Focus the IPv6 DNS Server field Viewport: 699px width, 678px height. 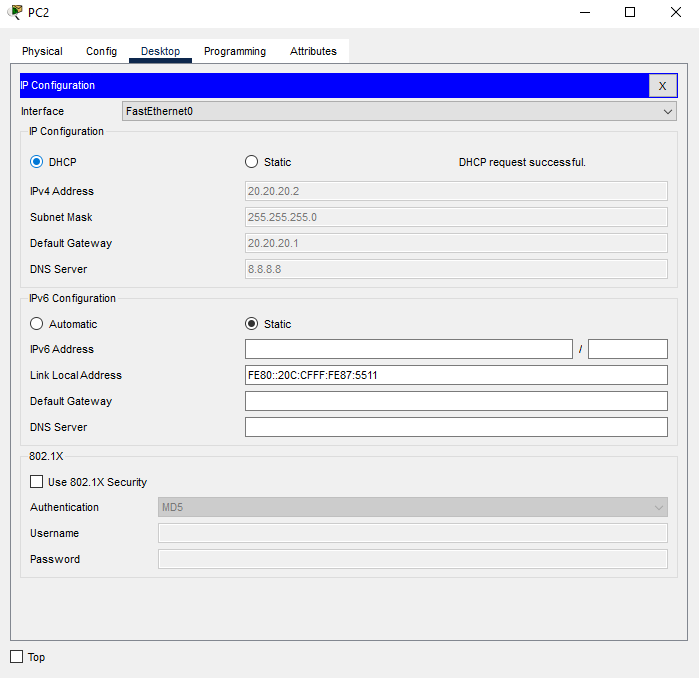coord(456,427)
